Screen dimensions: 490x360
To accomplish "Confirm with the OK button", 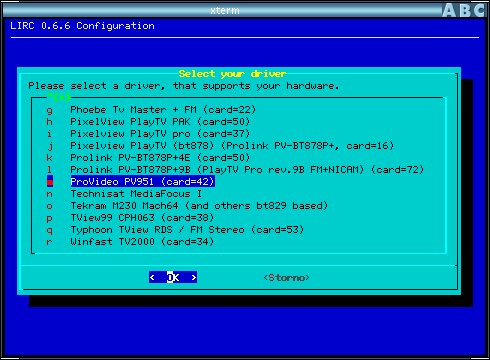I will point(173,277).
